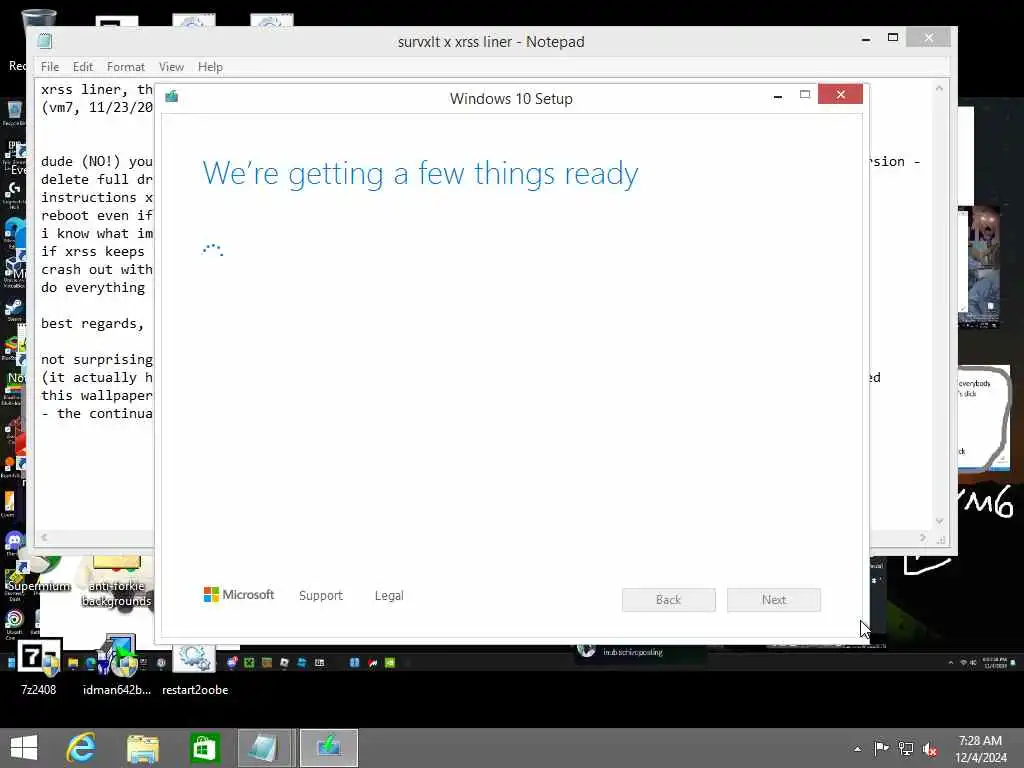Open the network tray icon
The image size is (1024, 768).
click(906, 748)
